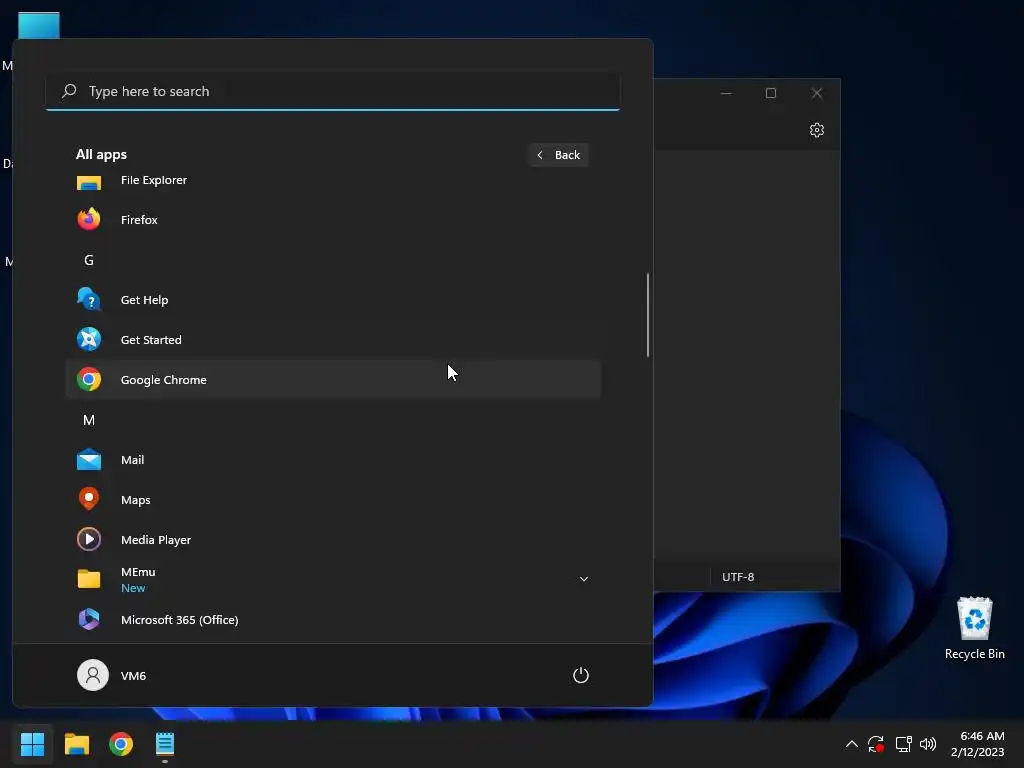Click the sync status tray icon
1024x768 pixels.
pyautogui.click(x=876, y=744)
